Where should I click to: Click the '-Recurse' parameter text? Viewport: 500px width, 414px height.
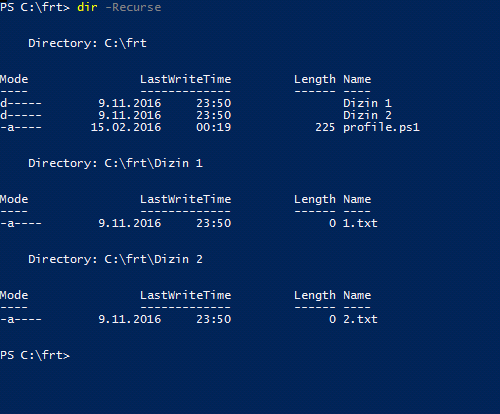pos(133,7)
